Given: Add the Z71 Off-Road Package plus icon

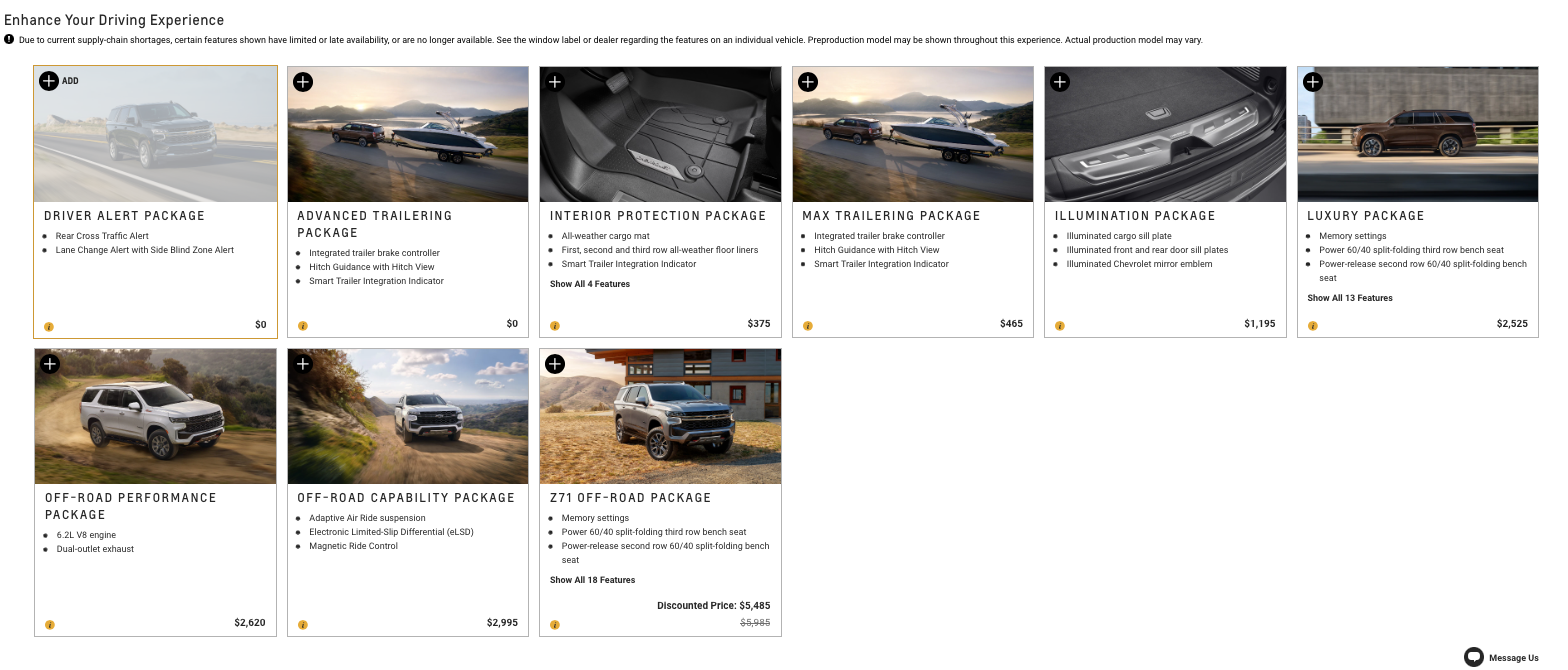Looking at the screenshot, I should pyautogui.click(x=555, y=364).
